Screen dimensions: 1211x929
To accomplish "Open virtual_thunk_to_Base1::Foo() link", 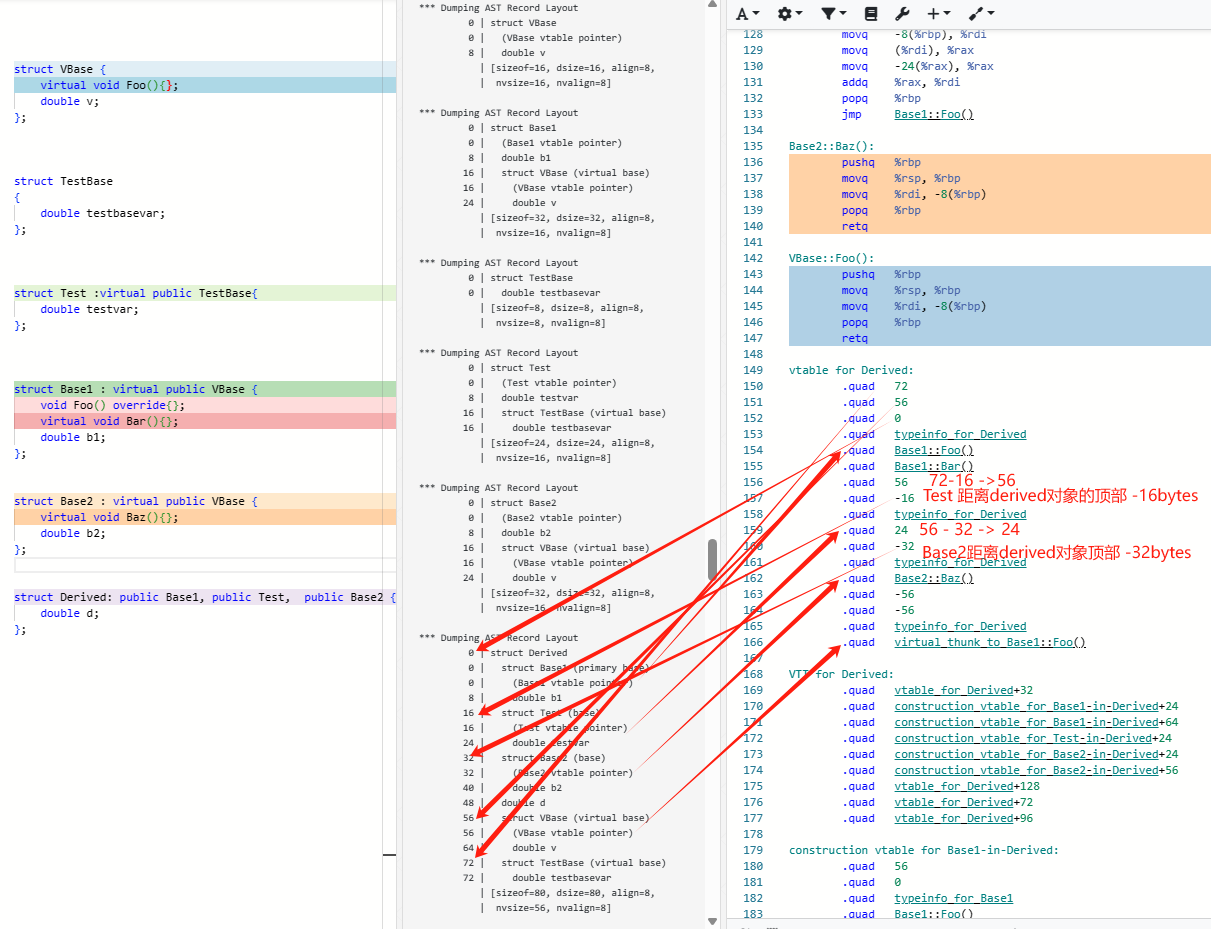I will point(990,642).
